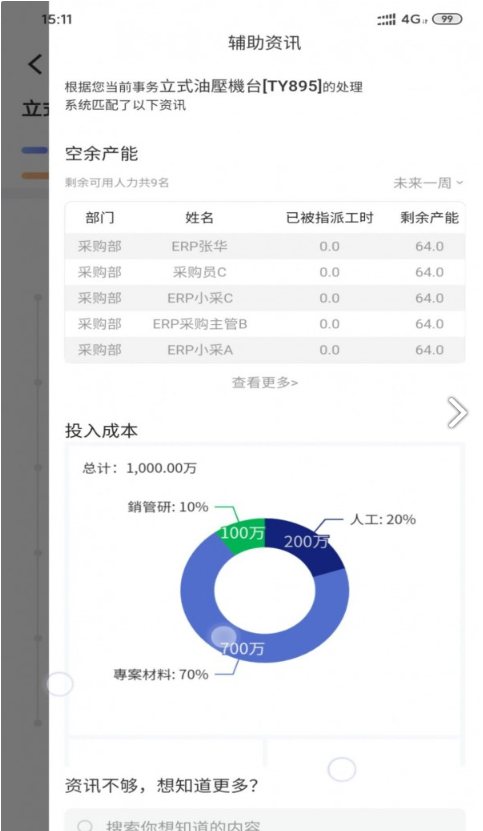Tap the right chevron arrow at the panel edge
The image size is (483, 831).
coord(457,412)
